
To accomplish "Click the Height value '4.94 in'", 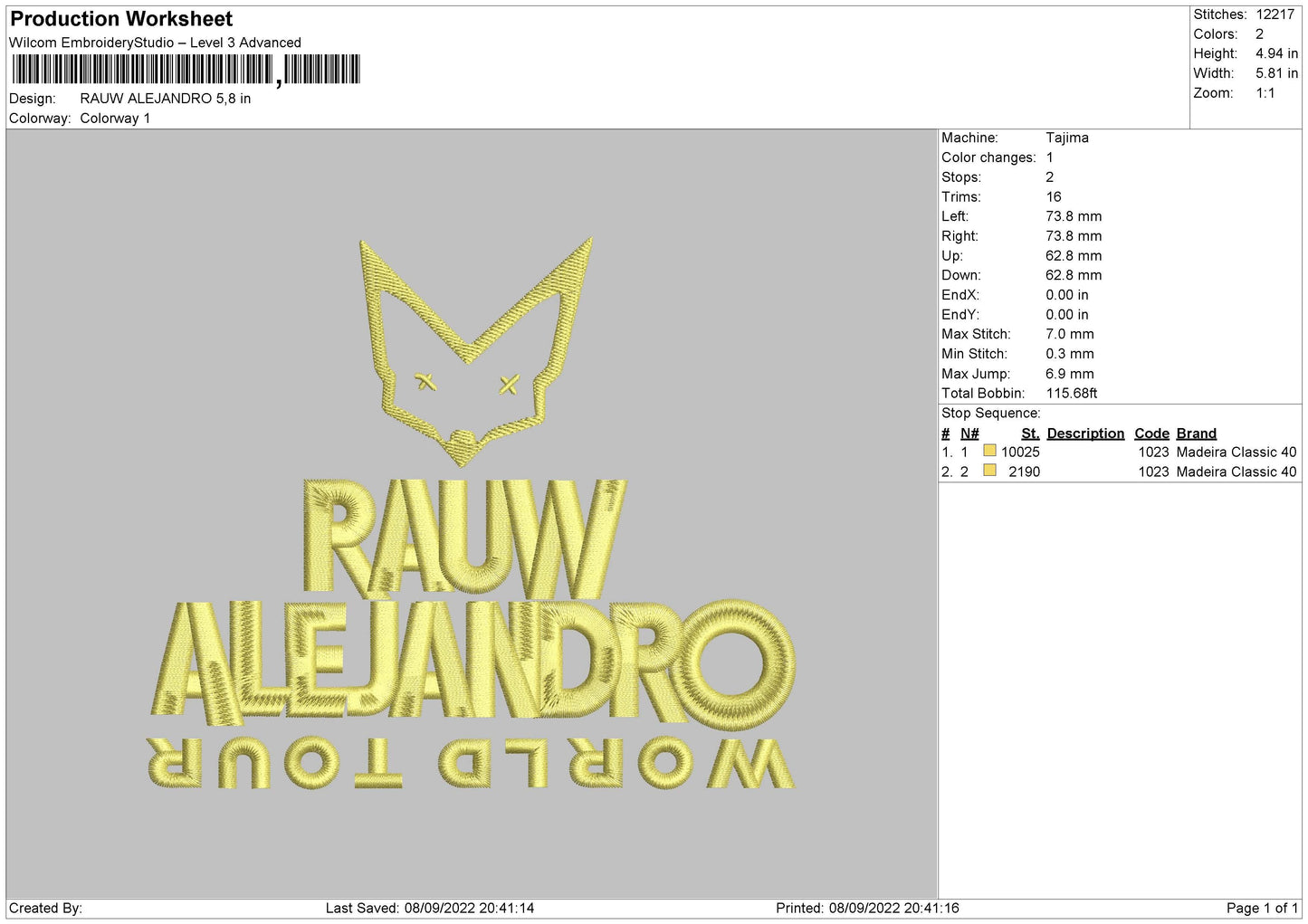I will pyautogui.click(x=1276, y=53).
